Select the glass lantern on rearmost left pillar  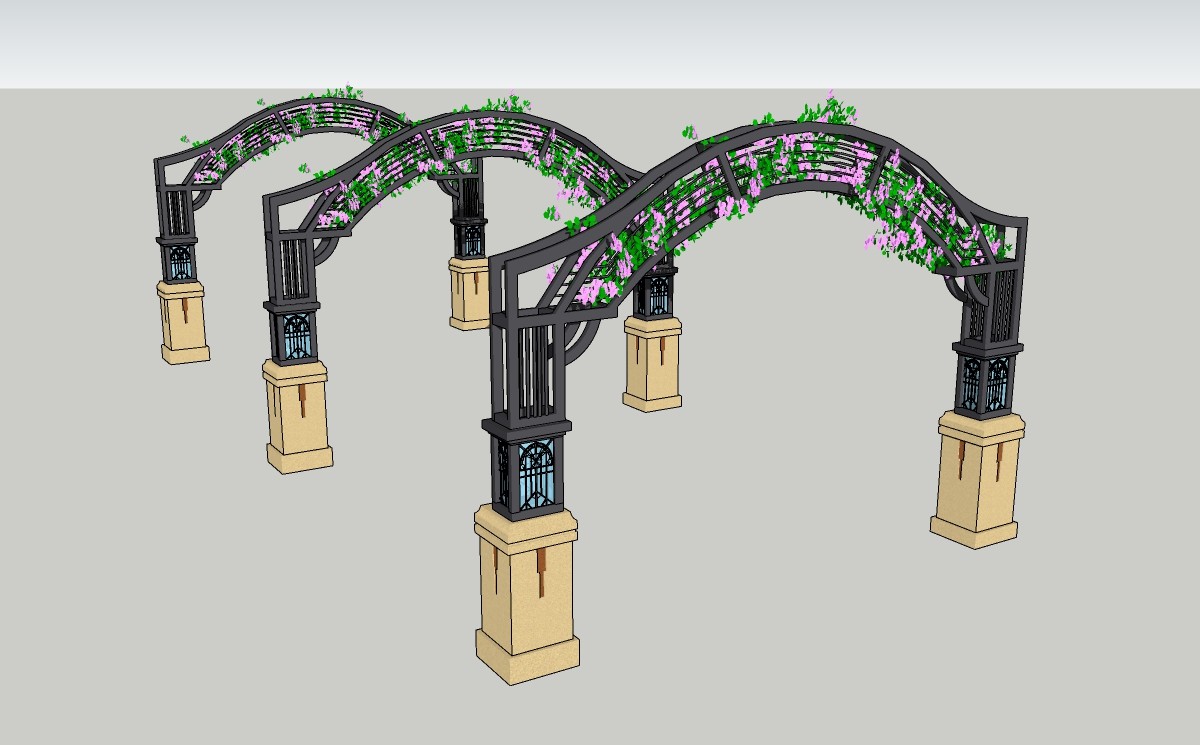(179, 261)
